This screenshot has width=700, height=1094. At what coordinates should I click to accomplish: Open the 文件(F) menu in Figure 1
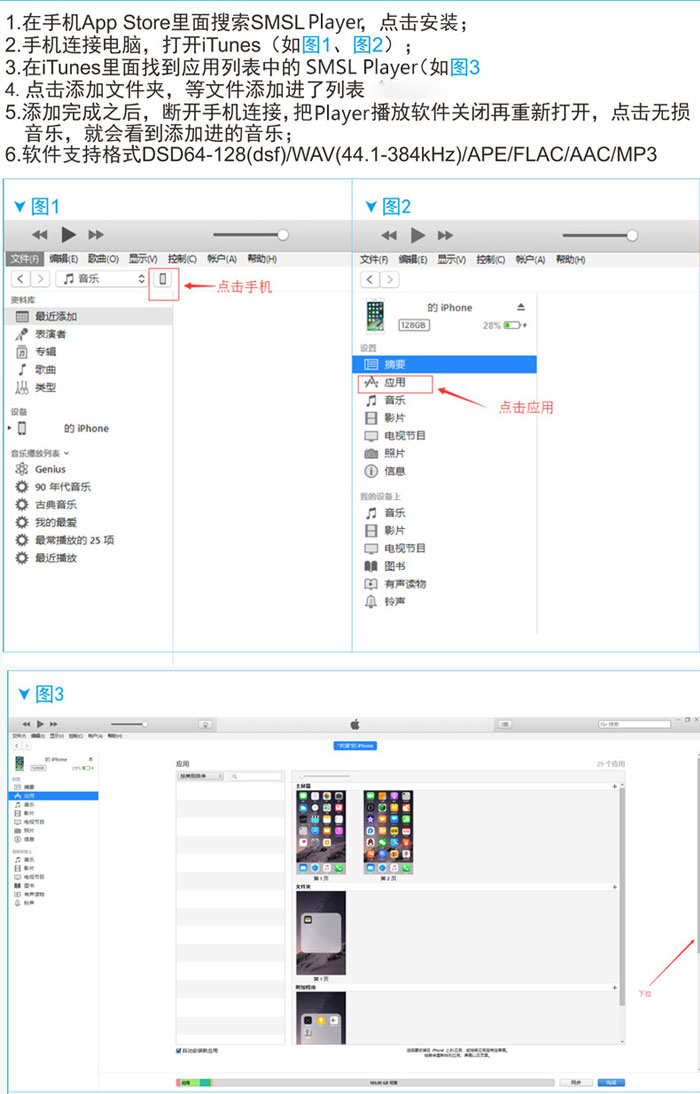tap(24, 259)
